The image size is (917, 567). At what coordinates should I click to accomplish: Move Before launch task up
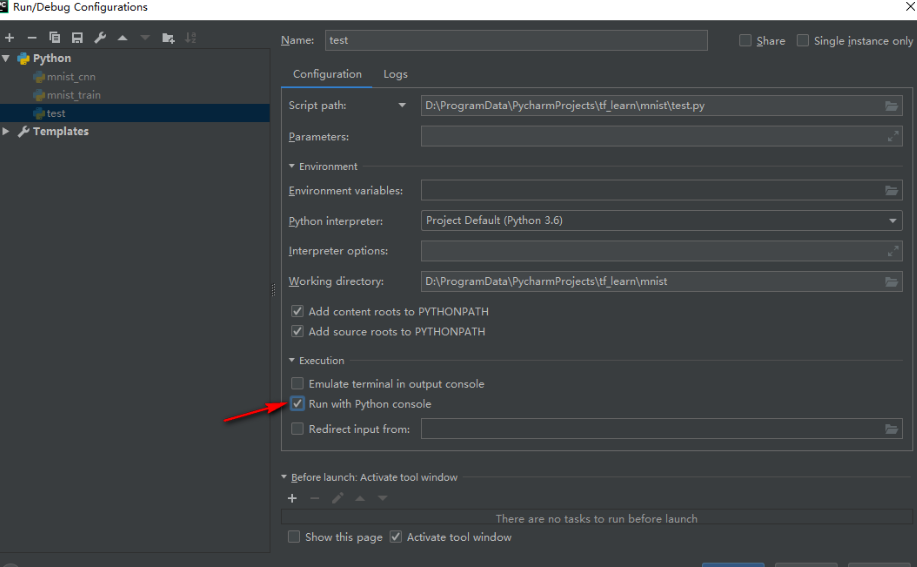(360, 498)
